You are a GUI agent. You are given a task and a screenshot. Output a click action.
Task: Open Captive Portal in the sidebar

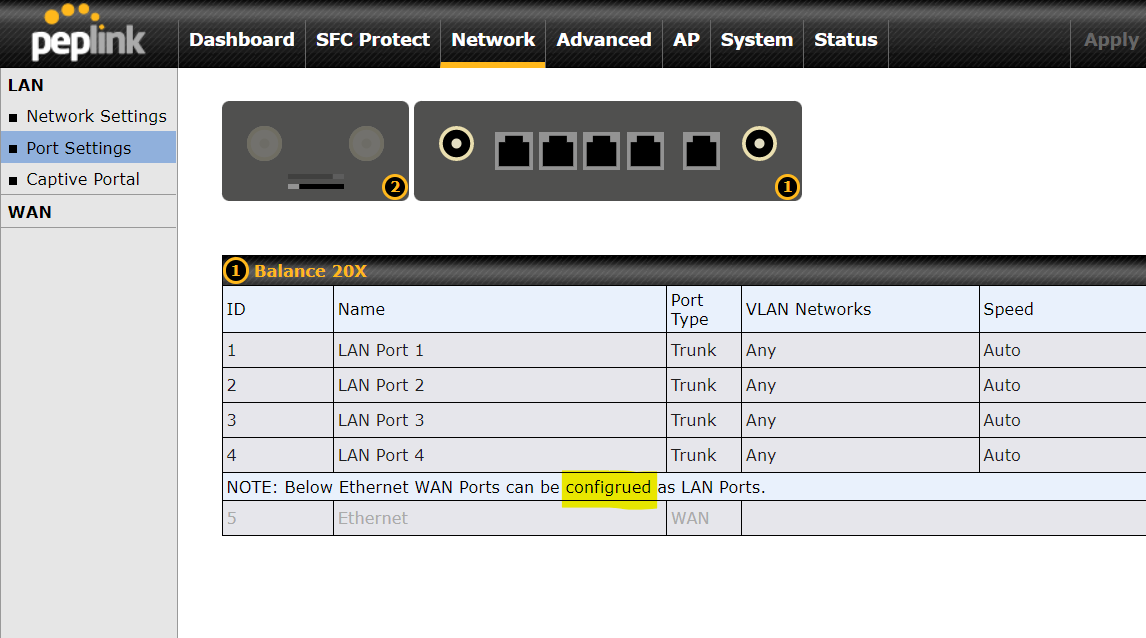pyautogui.click(x=83, y=179)
